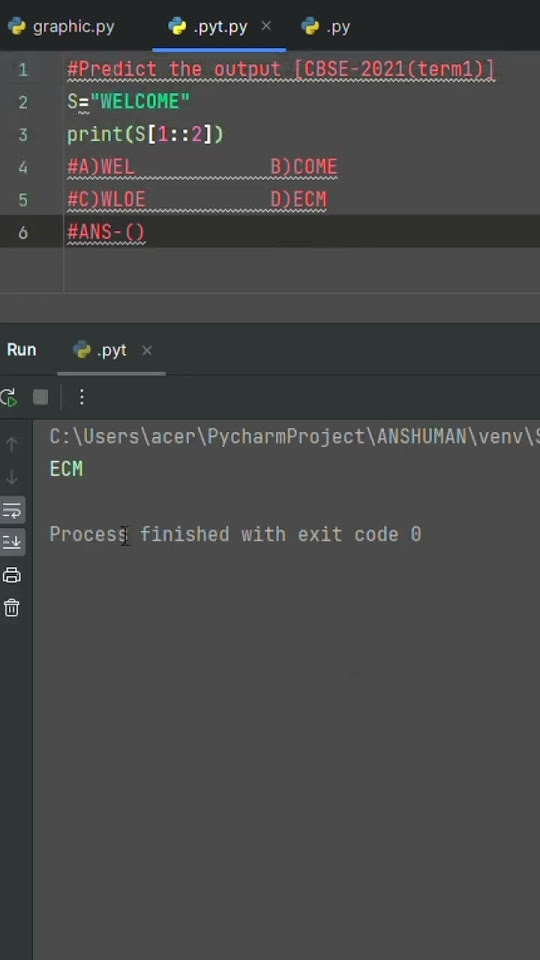The image size is (540, 960).
Task: Click line number 3 in the gutter
Action: 23,135
